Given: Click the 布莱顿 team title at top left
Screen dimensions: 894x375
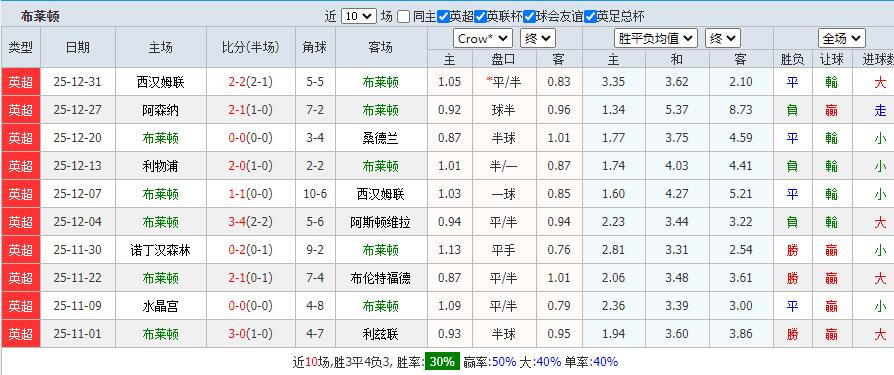Looking at the screenshot, I should [x=40, y=17].
